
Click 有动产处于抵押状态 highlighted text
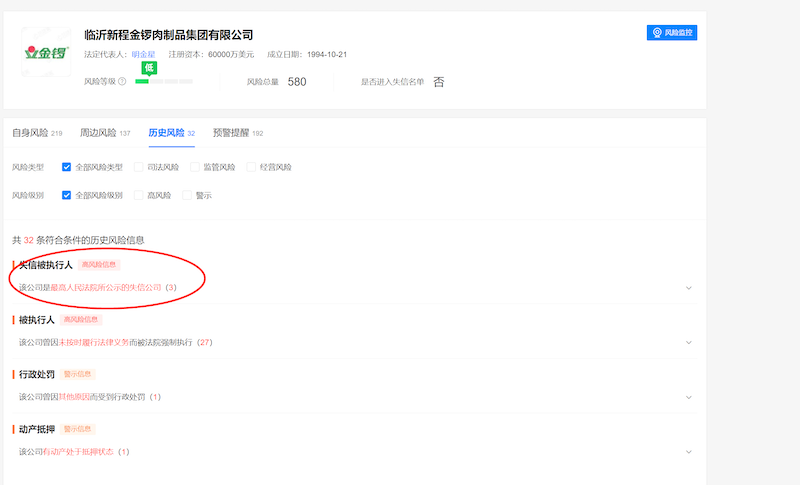78,451
